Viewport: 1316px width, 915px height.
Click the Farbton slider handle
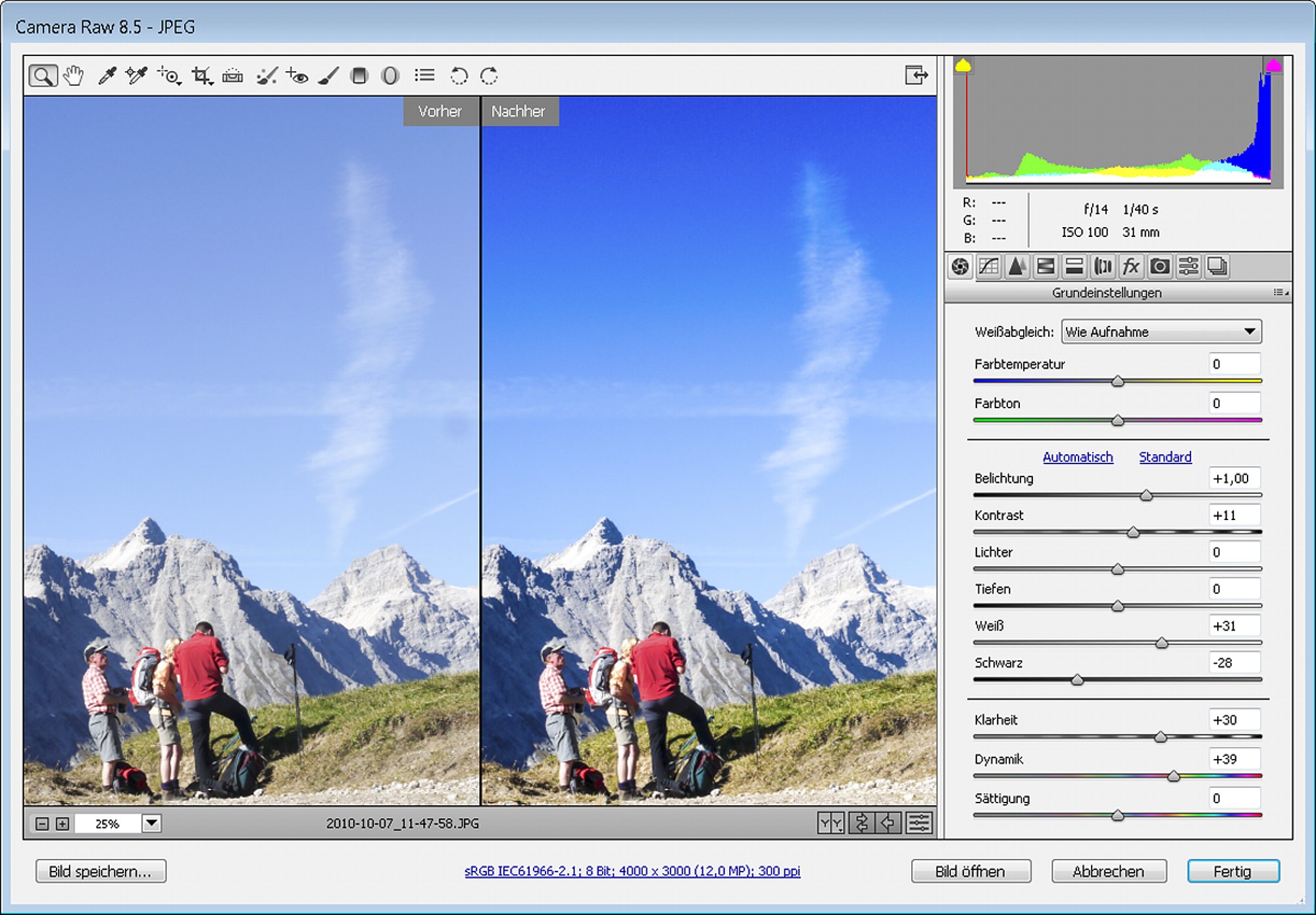pyautogui.click(x=1117, y=420)
